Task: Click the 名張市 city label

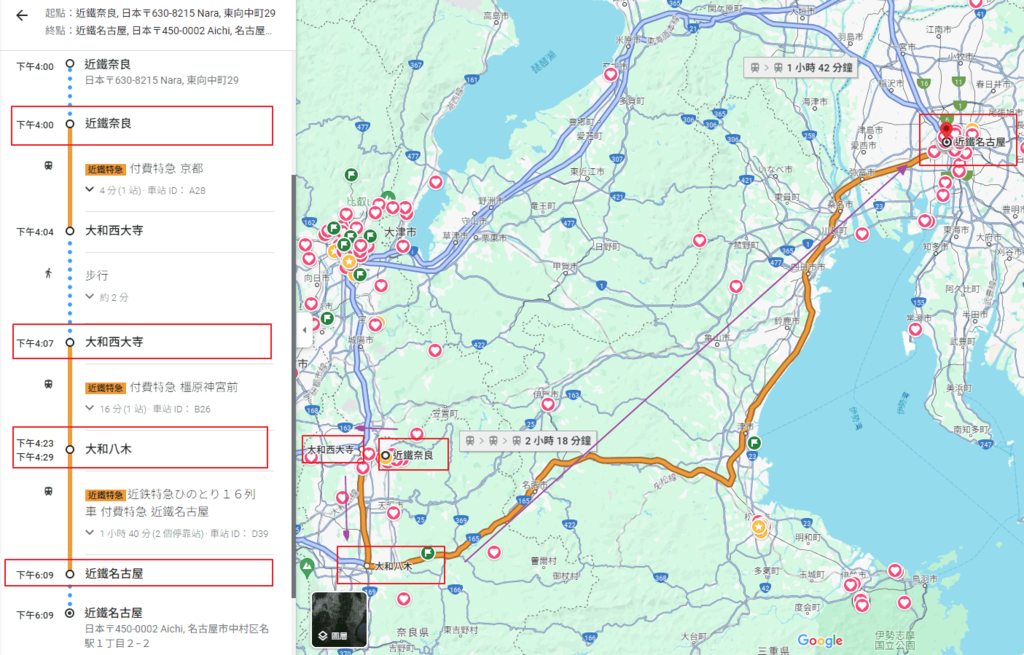Action: point(534,485)
